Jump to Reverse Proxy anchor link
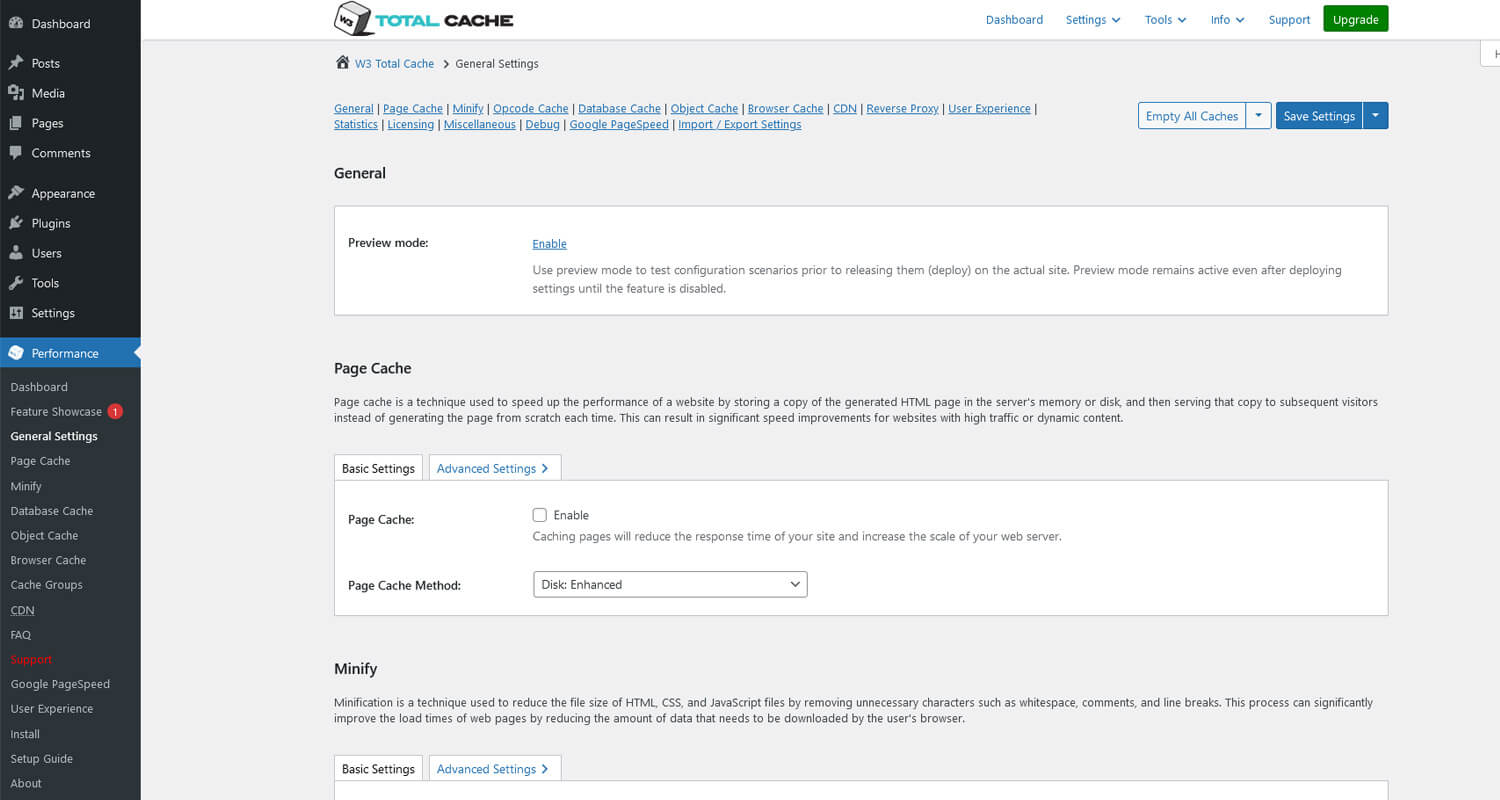This screenshot has height=800, width=1500. [902, 108]
